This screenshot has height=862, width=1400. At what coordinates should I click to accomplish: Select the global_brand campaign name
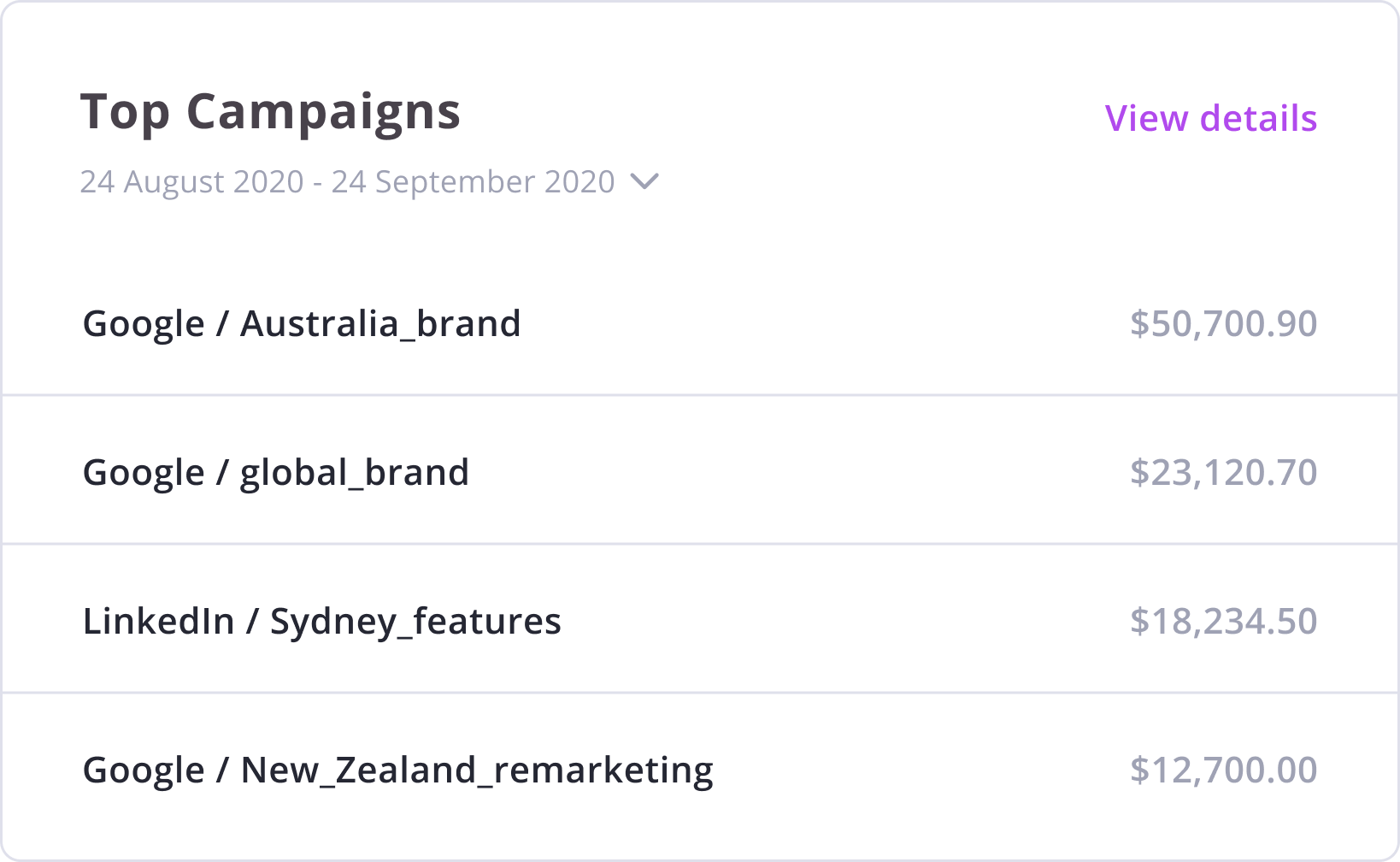tap(354, 473)
